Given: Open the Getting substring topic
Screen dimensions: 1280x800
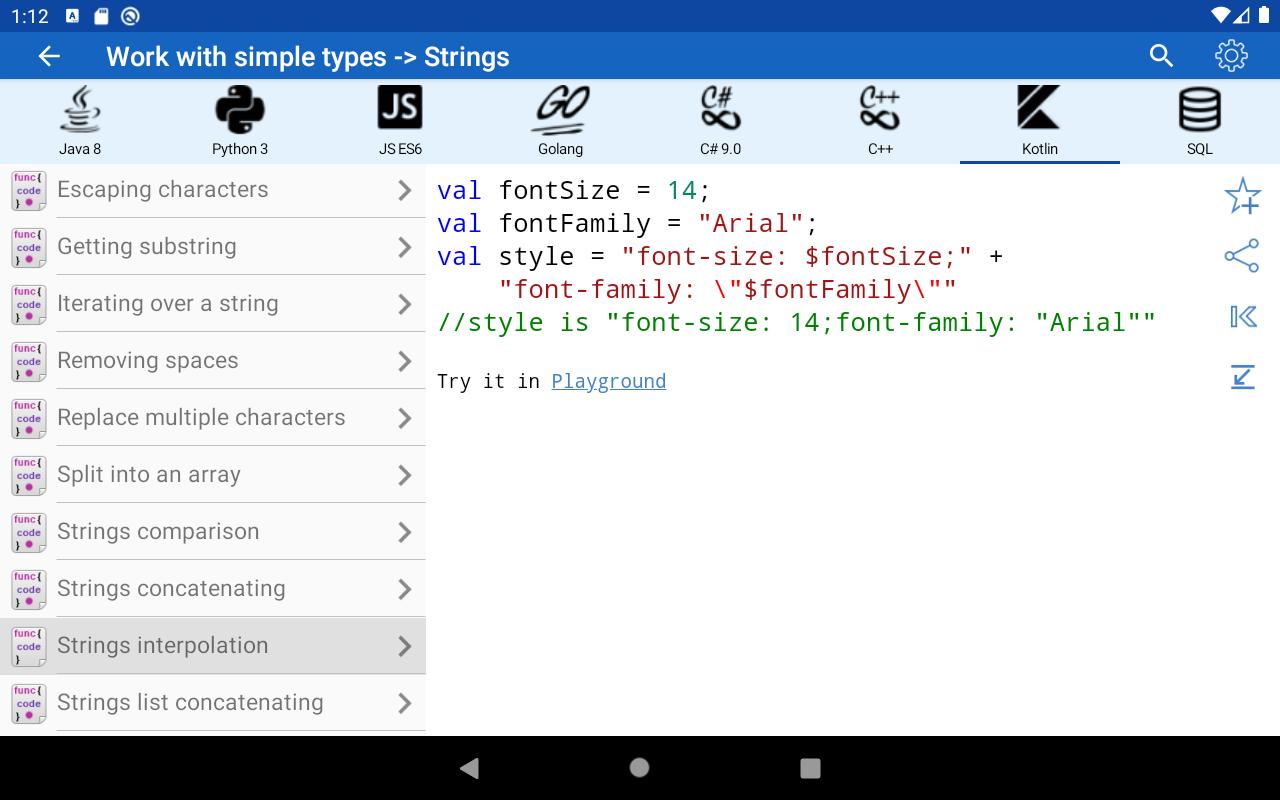Looking at the screenshot, I should coord(213,247).
